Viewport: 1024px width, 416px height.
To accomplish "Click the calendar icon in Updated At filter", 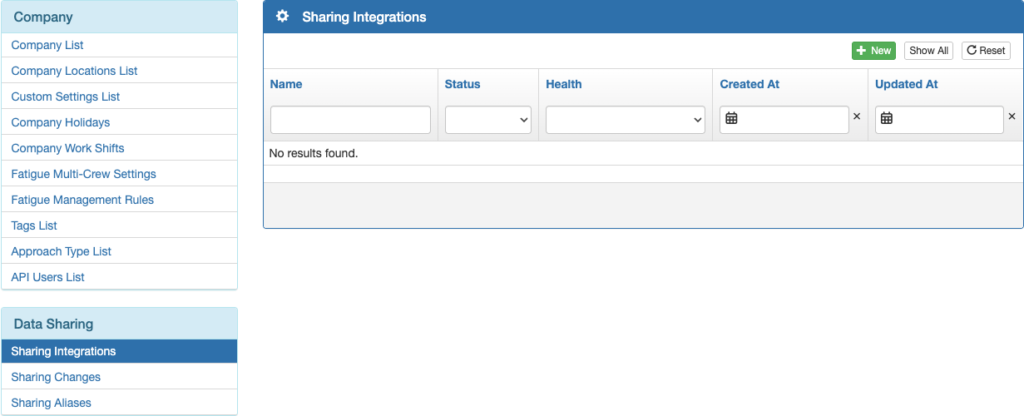I will [x=886, y=119].
